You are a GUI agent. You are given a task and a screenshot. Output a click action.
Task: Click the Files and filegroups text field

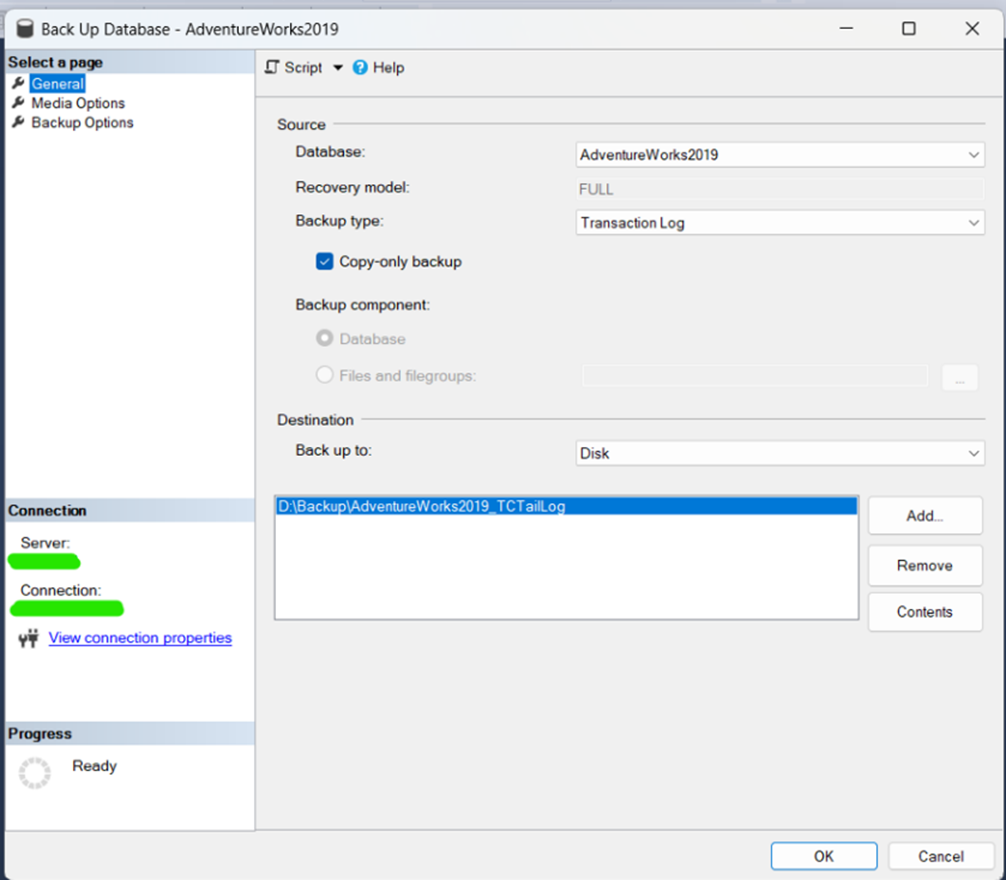(x=755, y=376)
